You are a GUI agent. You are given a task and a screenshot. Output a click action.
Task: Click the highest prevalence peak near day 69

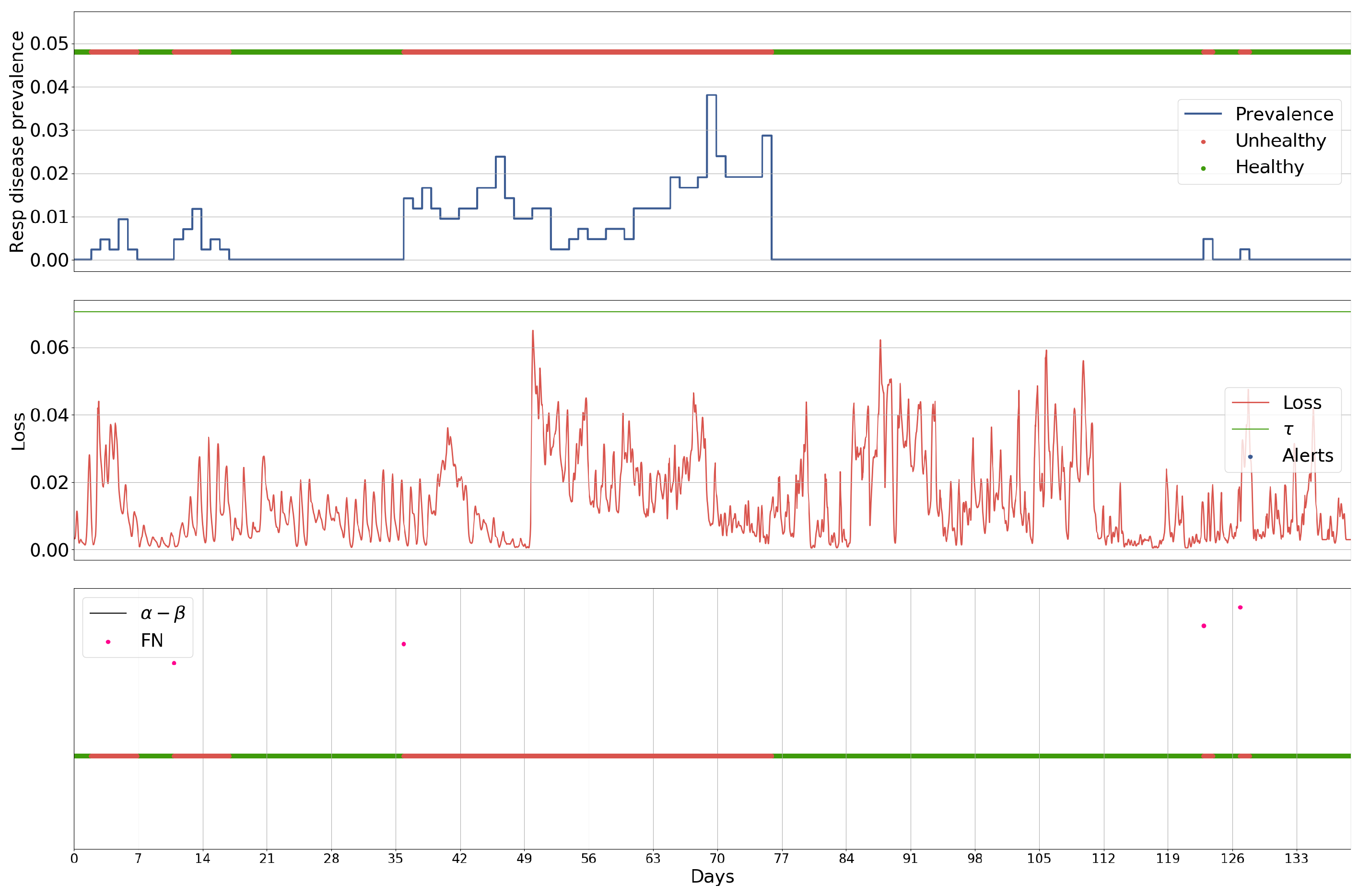point(712,95)
